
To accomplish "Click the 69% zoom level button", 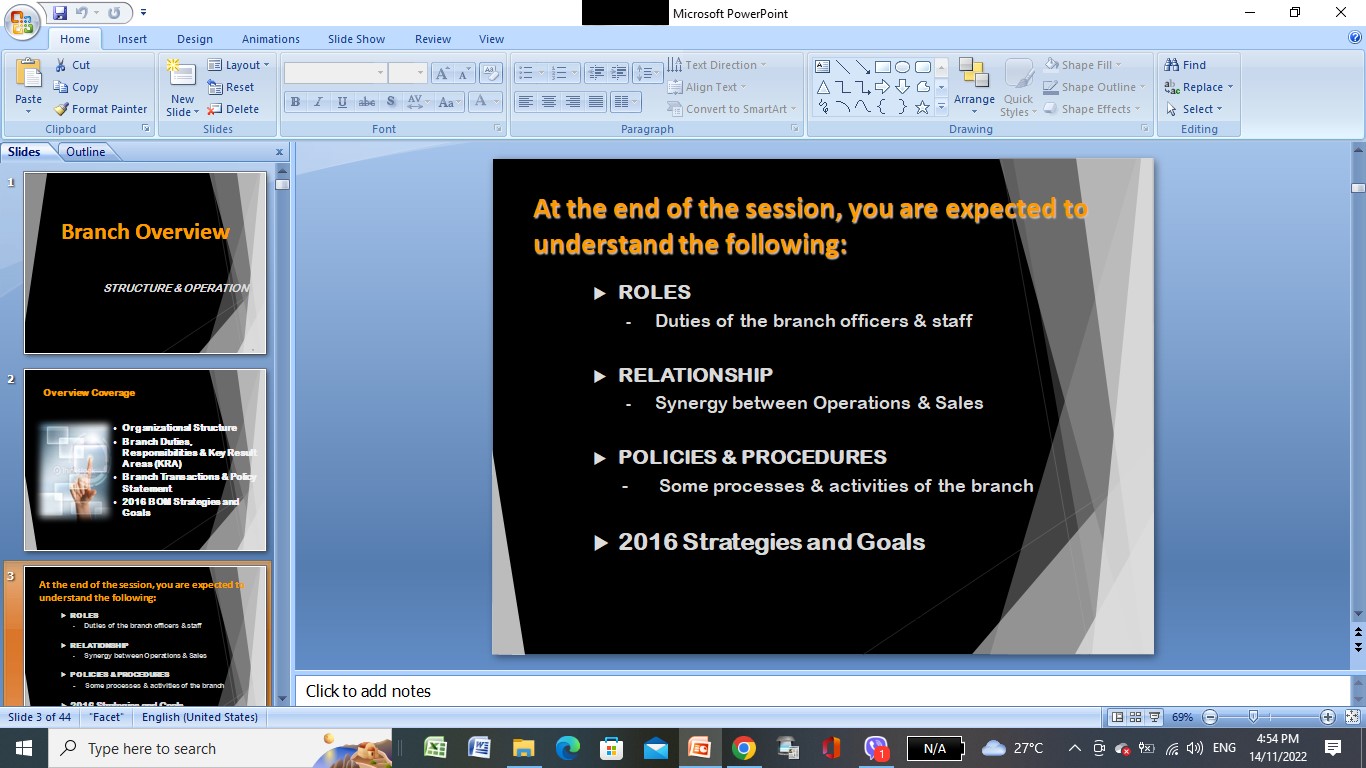I will click(x=1183, y=717).
